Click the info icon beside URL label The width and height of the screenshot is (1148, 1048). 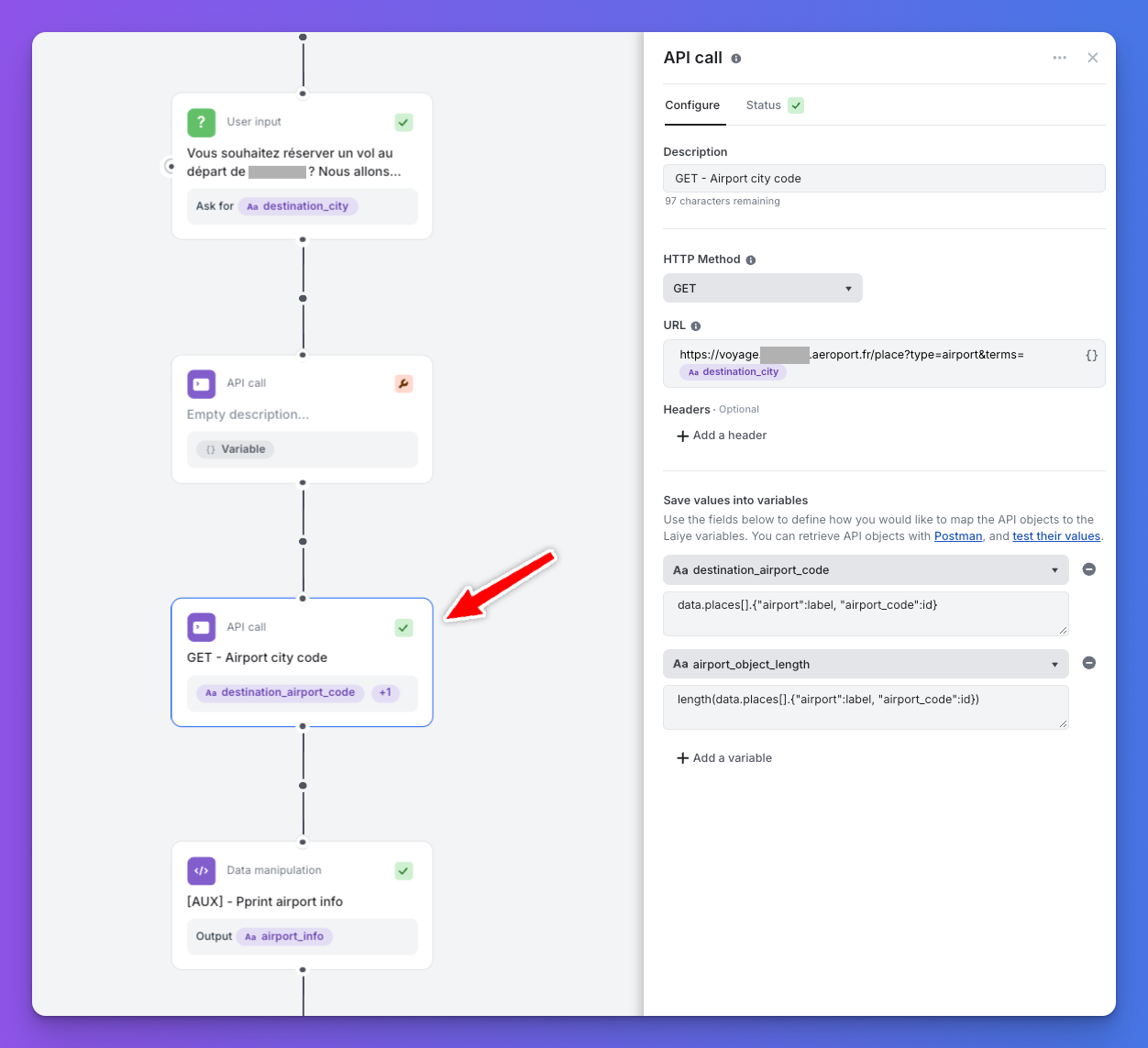click(695, 325)
